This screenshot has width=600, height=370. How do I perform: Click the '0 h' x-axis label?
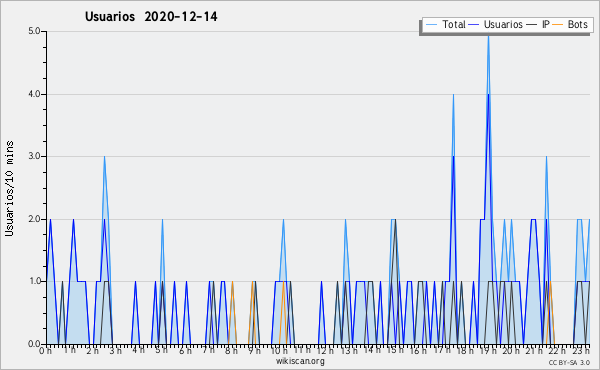[45, 351]
